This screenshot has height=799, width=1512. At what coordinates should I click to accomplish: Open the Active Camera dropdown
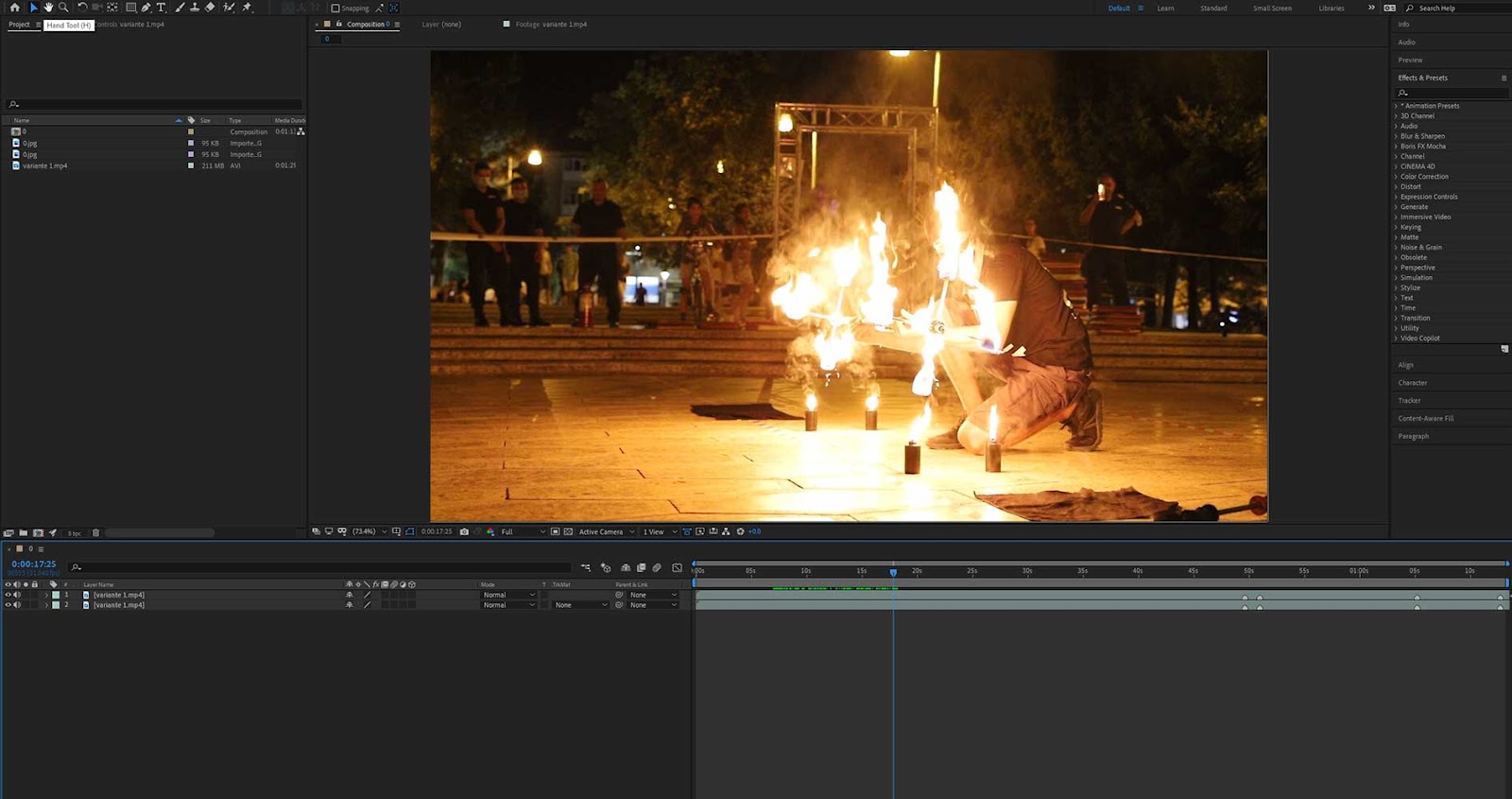pos(606,531)
